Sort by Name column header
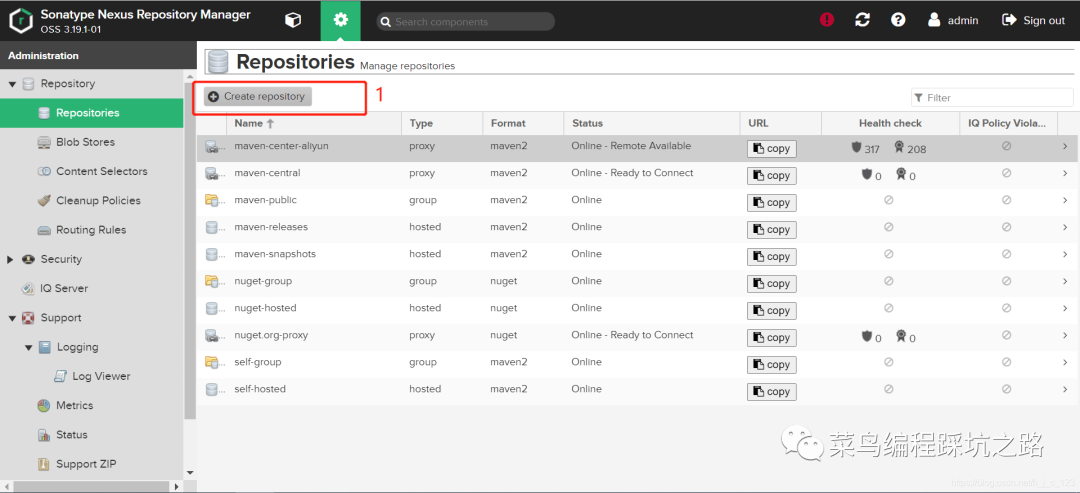The image size is (1080, 493). point(313,123)
